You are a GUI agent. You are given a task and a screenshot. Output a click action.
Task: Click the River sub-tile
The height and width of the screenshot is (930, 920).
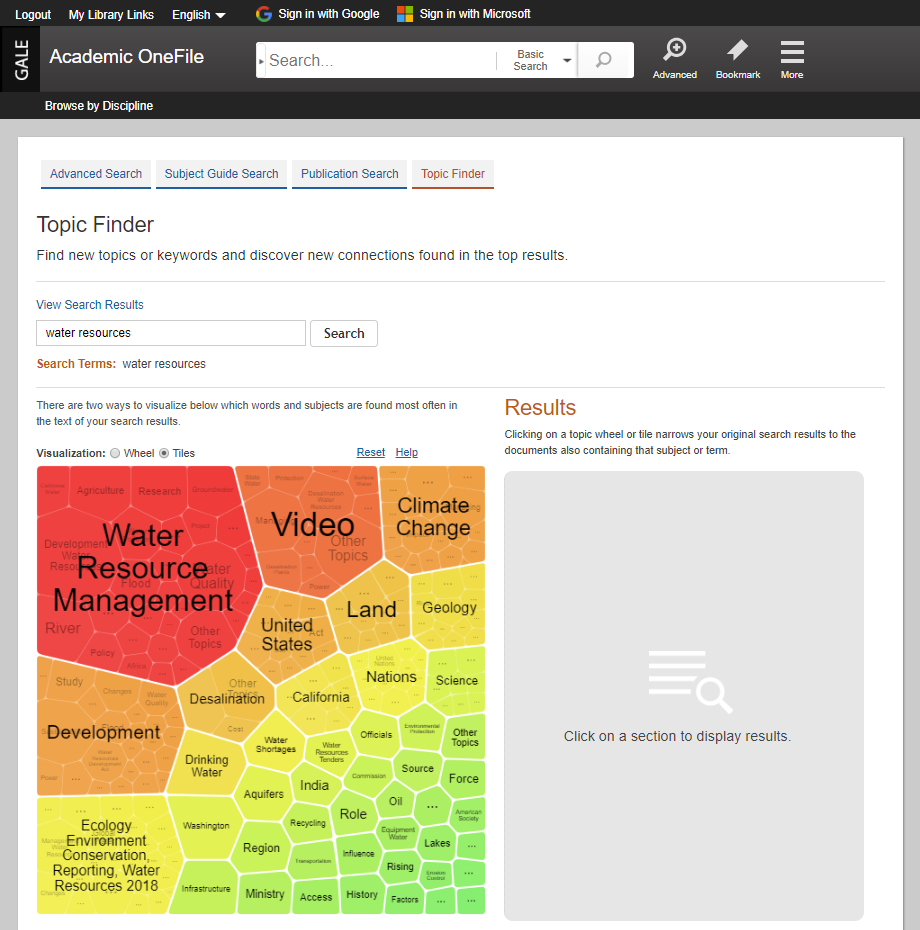(x=63, y=628)
